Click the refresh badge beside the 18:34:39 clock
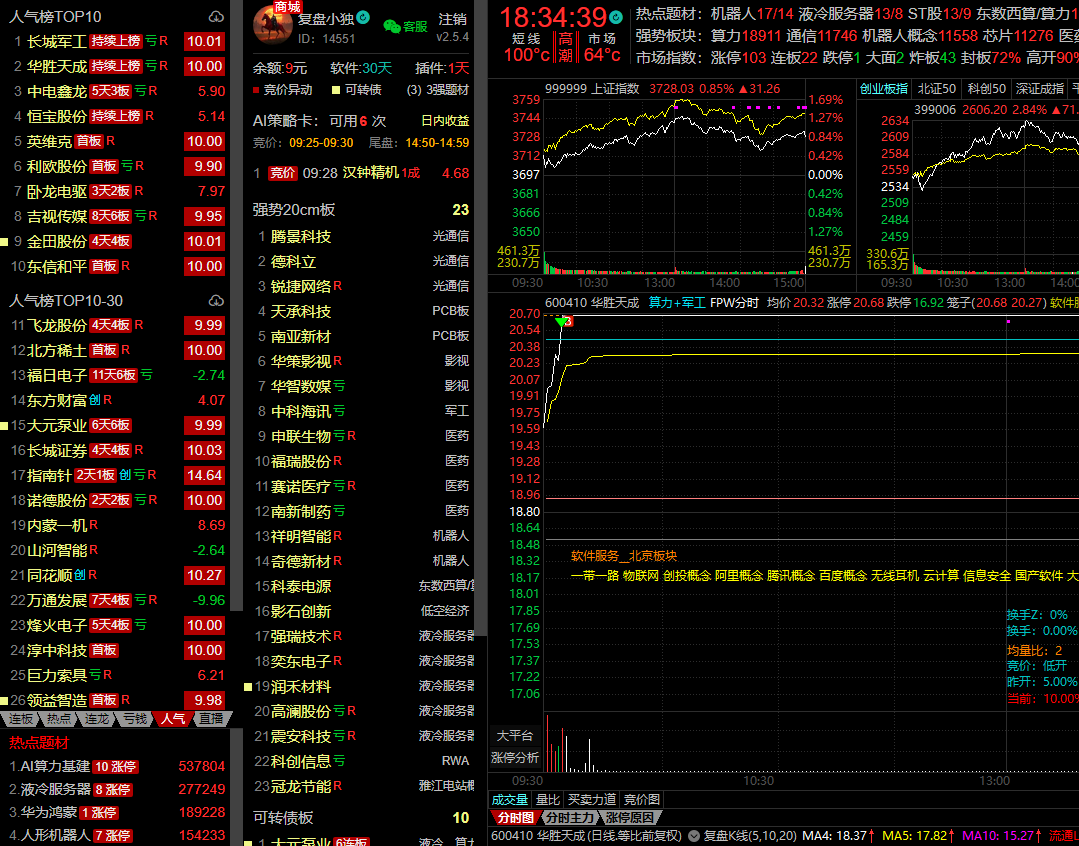Screen dimensions: 1079x846 (x=616, y=17)
